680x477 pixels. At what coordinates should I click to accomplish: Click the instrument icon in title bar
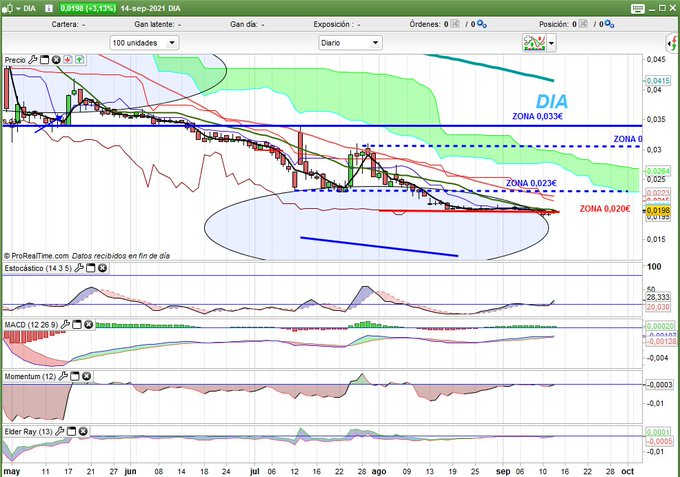[7, 8]
